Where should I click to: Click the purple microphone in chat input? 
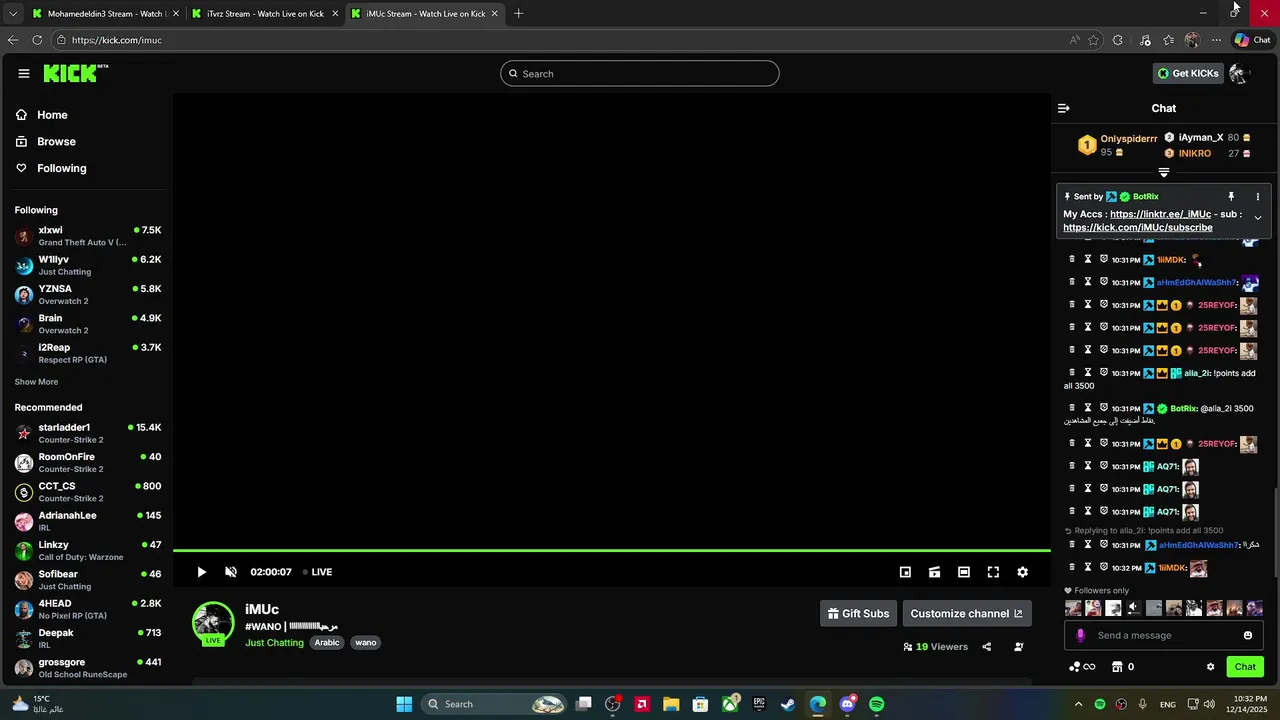1080,635
